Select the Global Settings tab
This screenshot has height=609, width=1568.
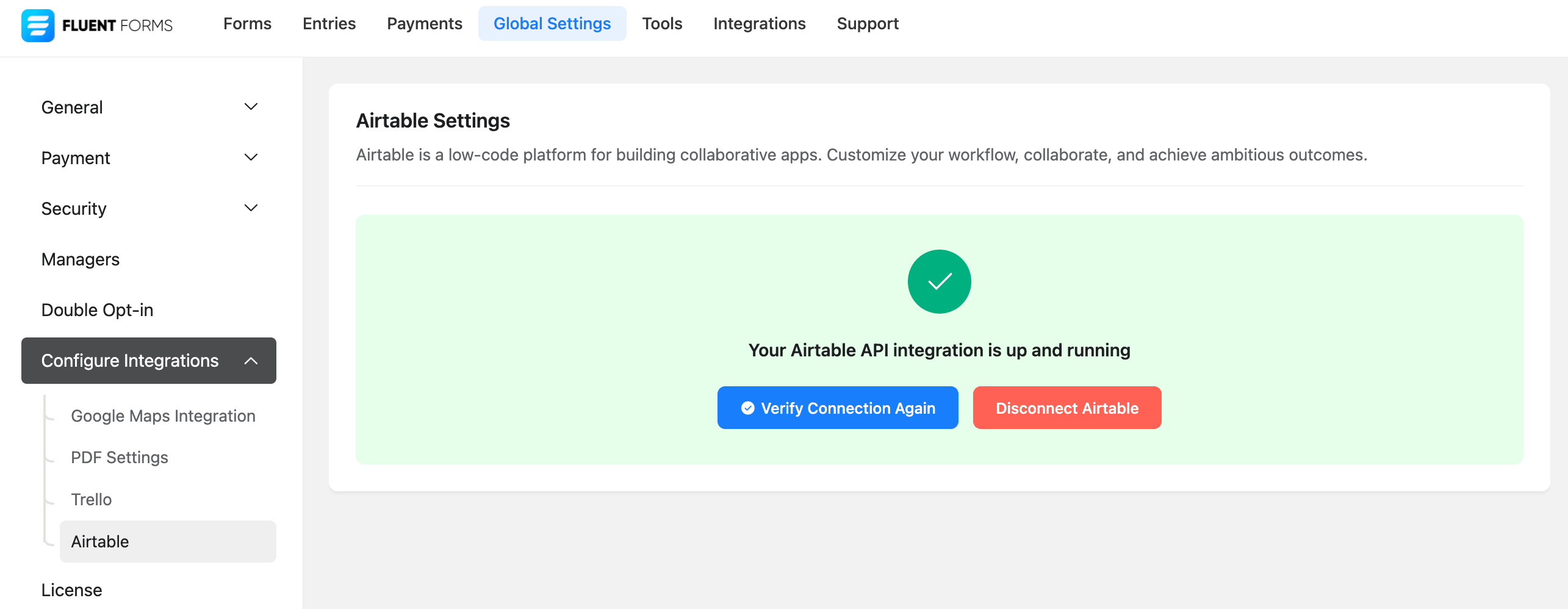tap(552, 24)
